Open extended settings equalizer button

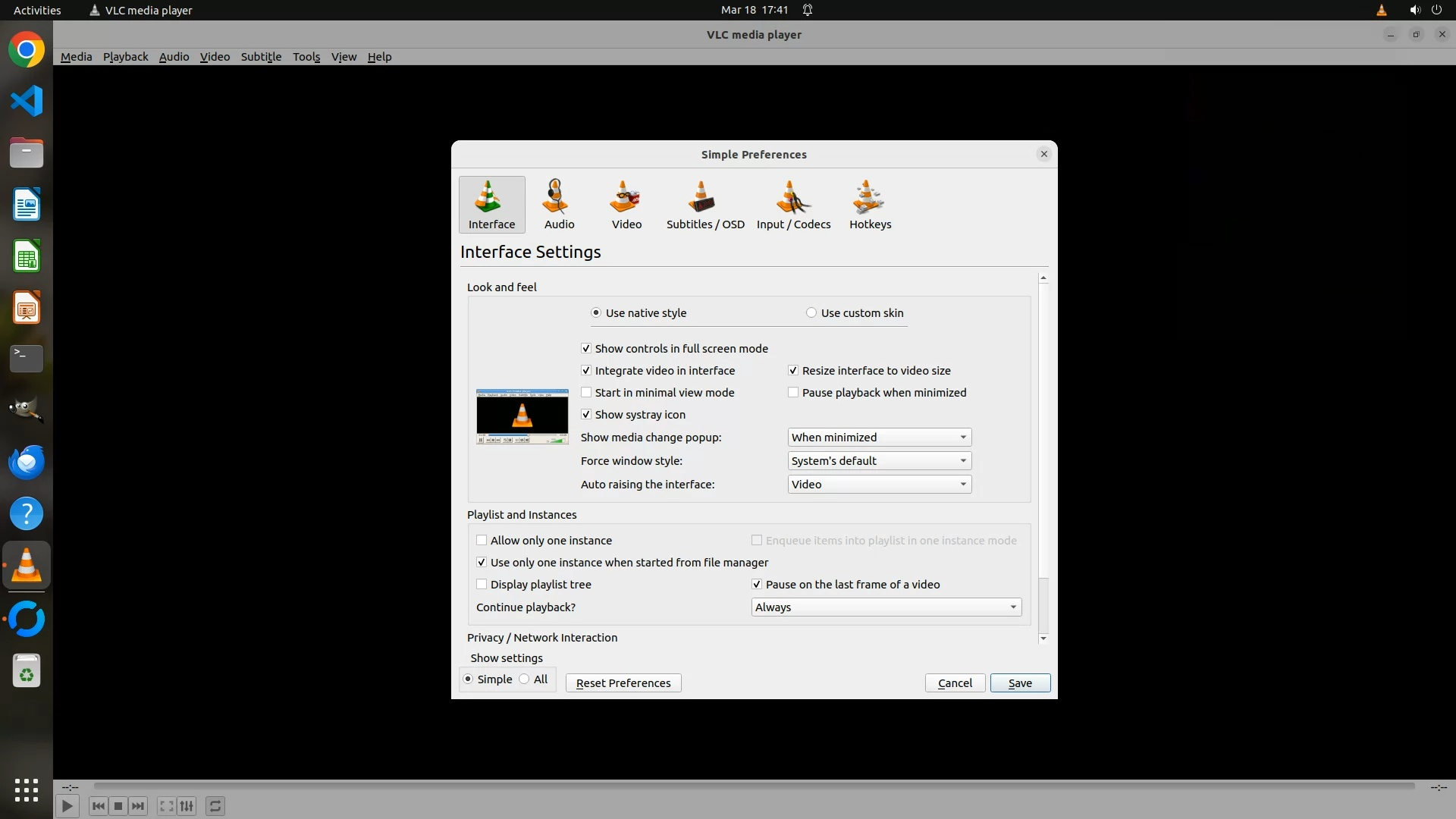click(187, 806)
